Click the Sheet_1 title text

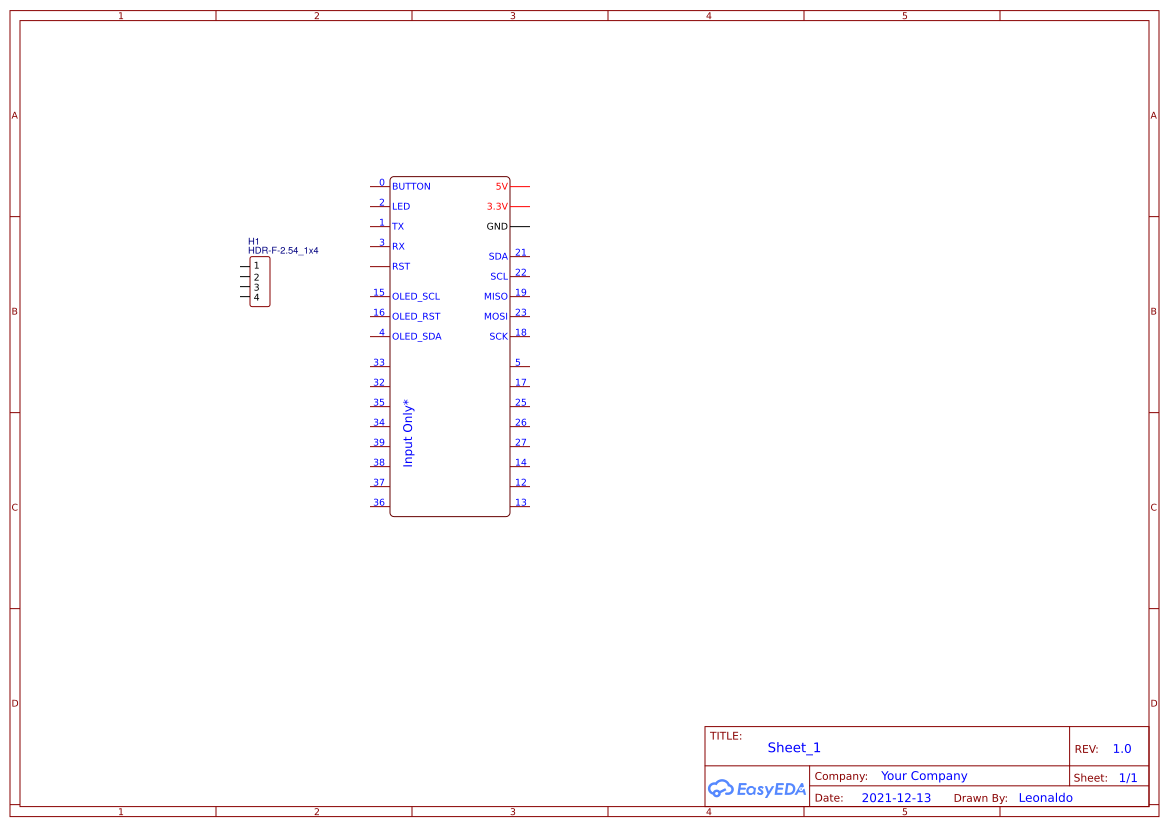(x=793, y=747)
